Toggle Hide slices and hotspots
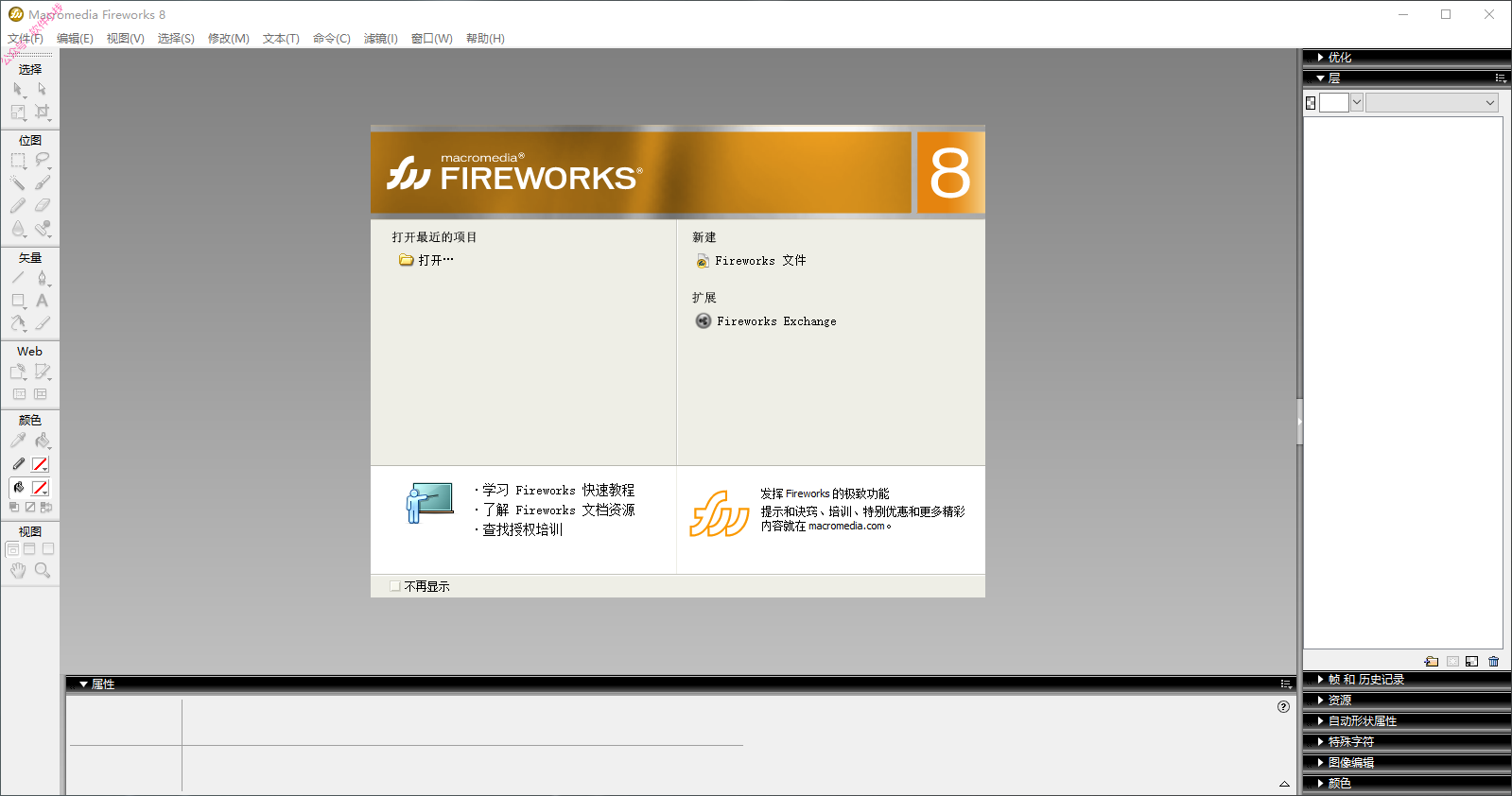This screenshot has height=796, width=1512. pos(19,394)
